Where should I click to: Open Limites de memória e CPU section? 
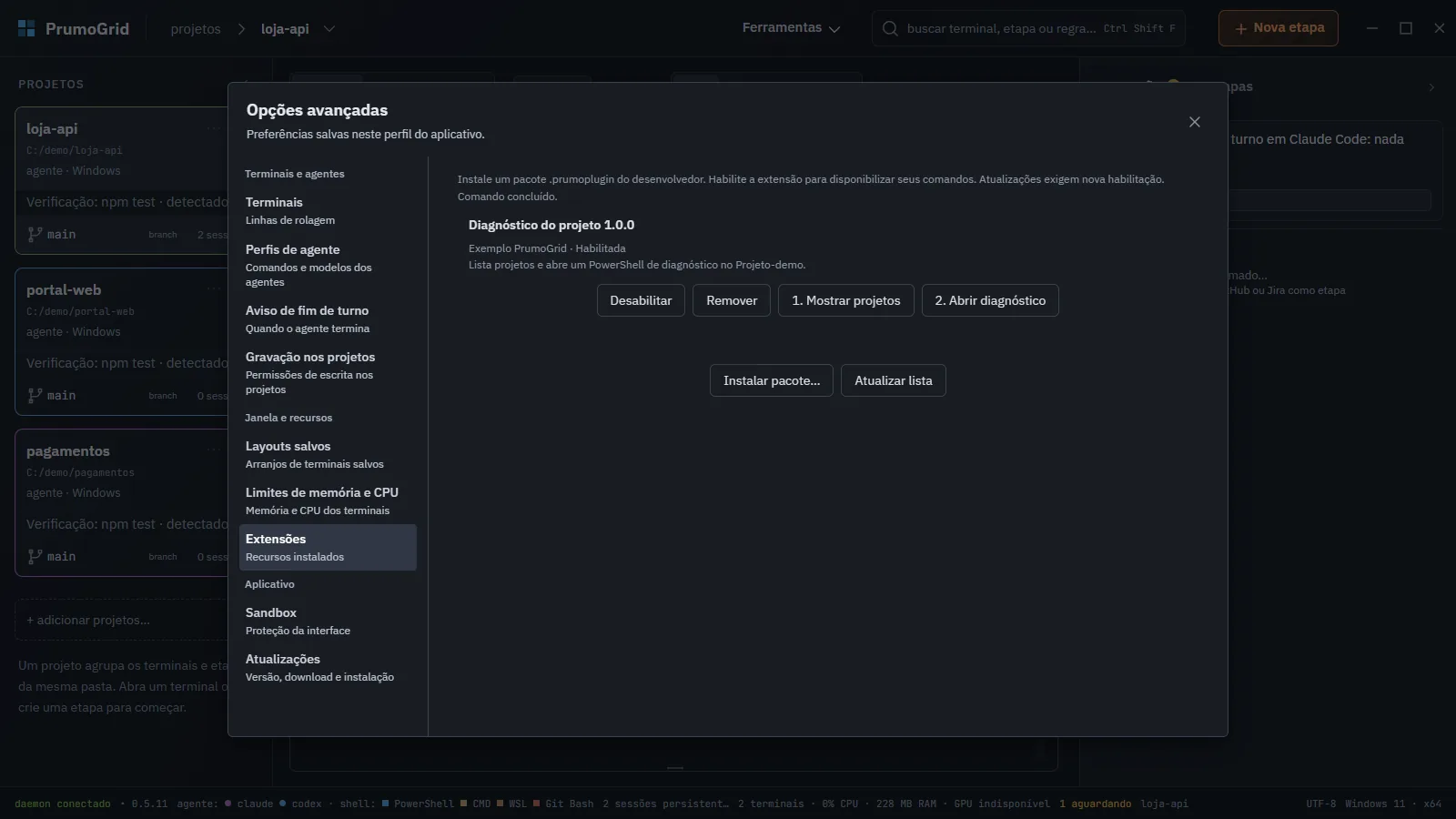328,500
